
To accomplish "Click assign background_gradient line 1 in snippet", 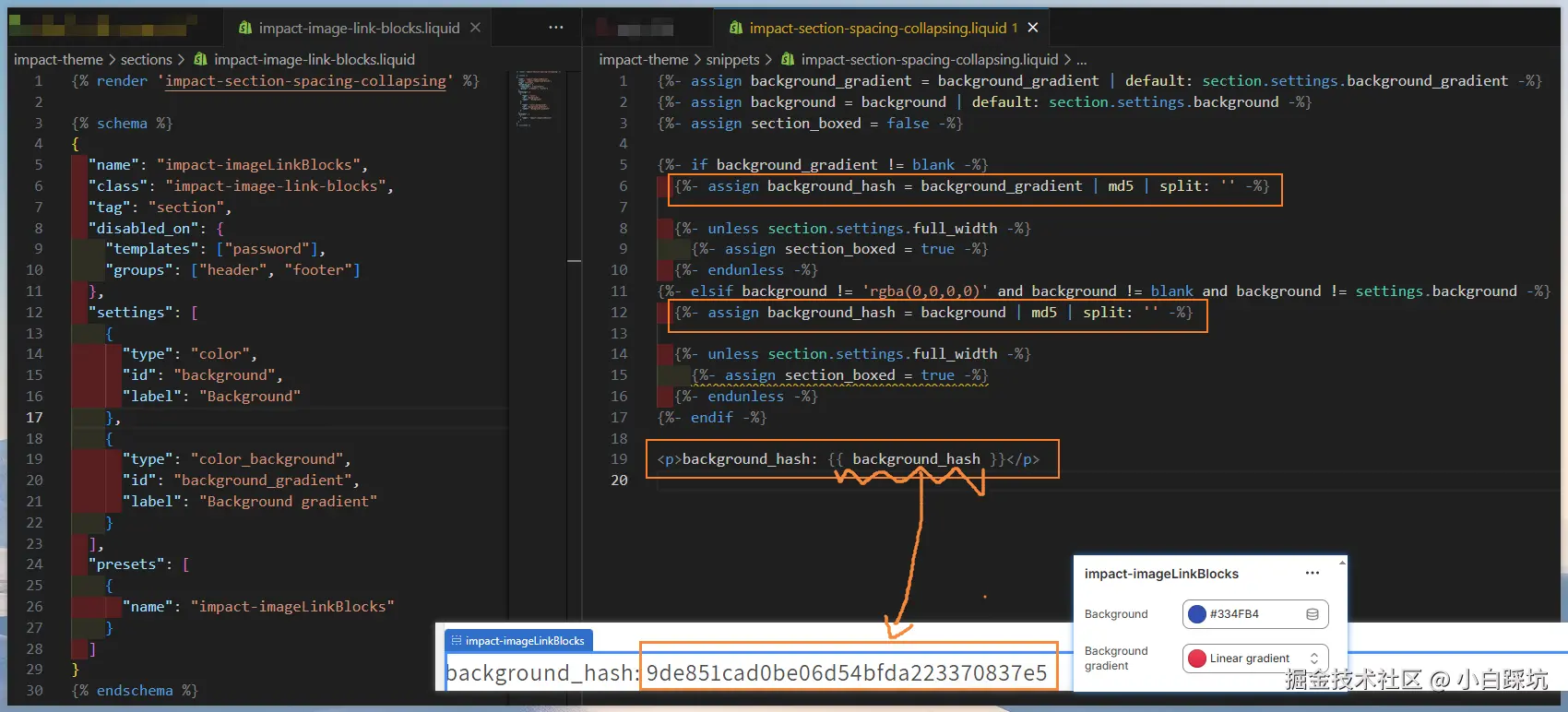I will (x=1099, y=81).
